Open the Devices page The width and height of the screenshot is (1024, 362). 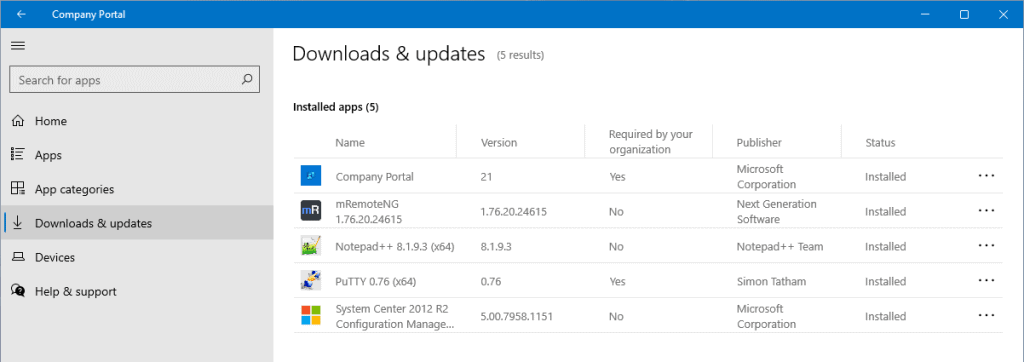pos(136,257)
